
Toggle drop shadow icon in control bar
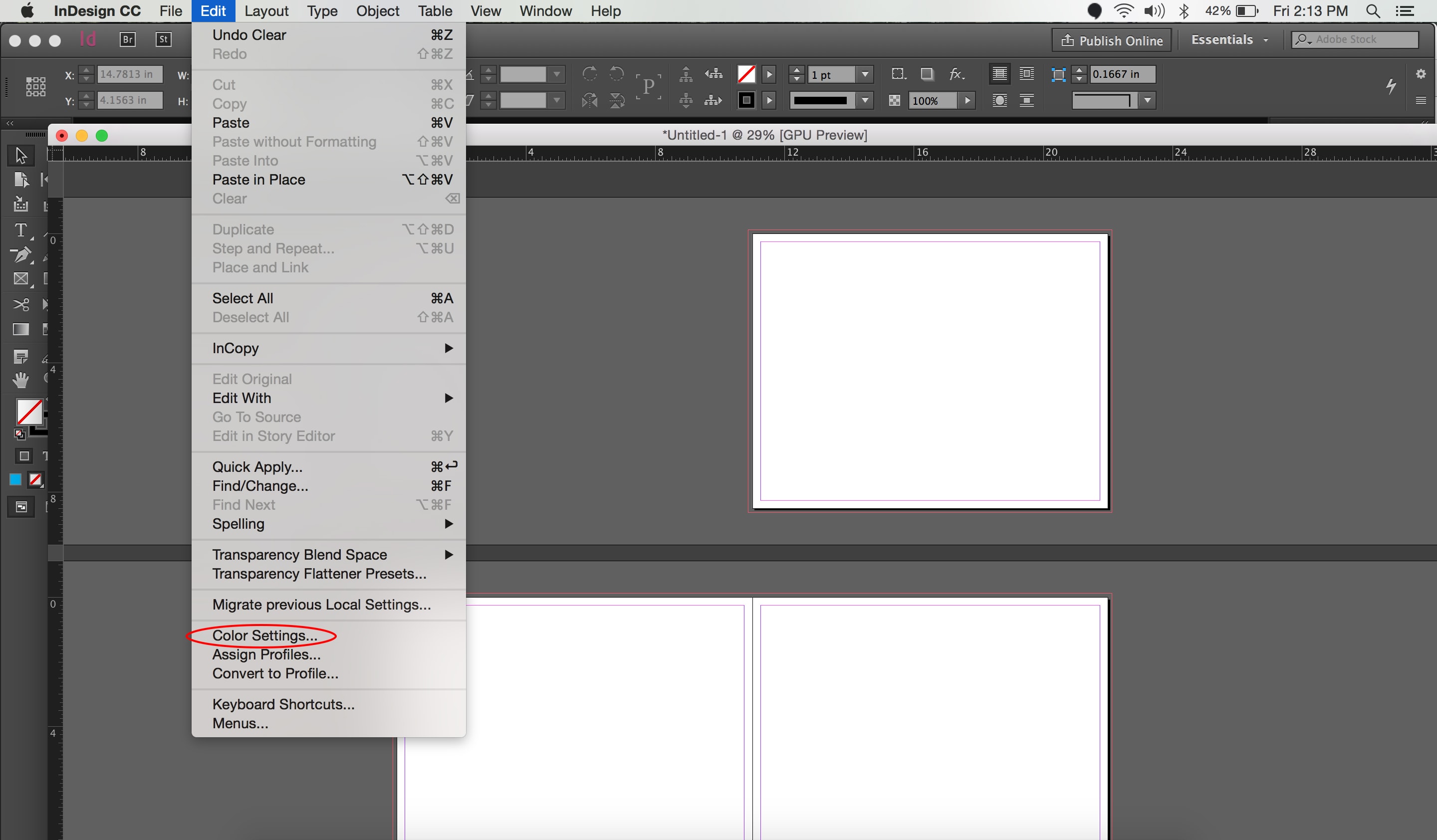pyautogui.click(x=927, y=74)
